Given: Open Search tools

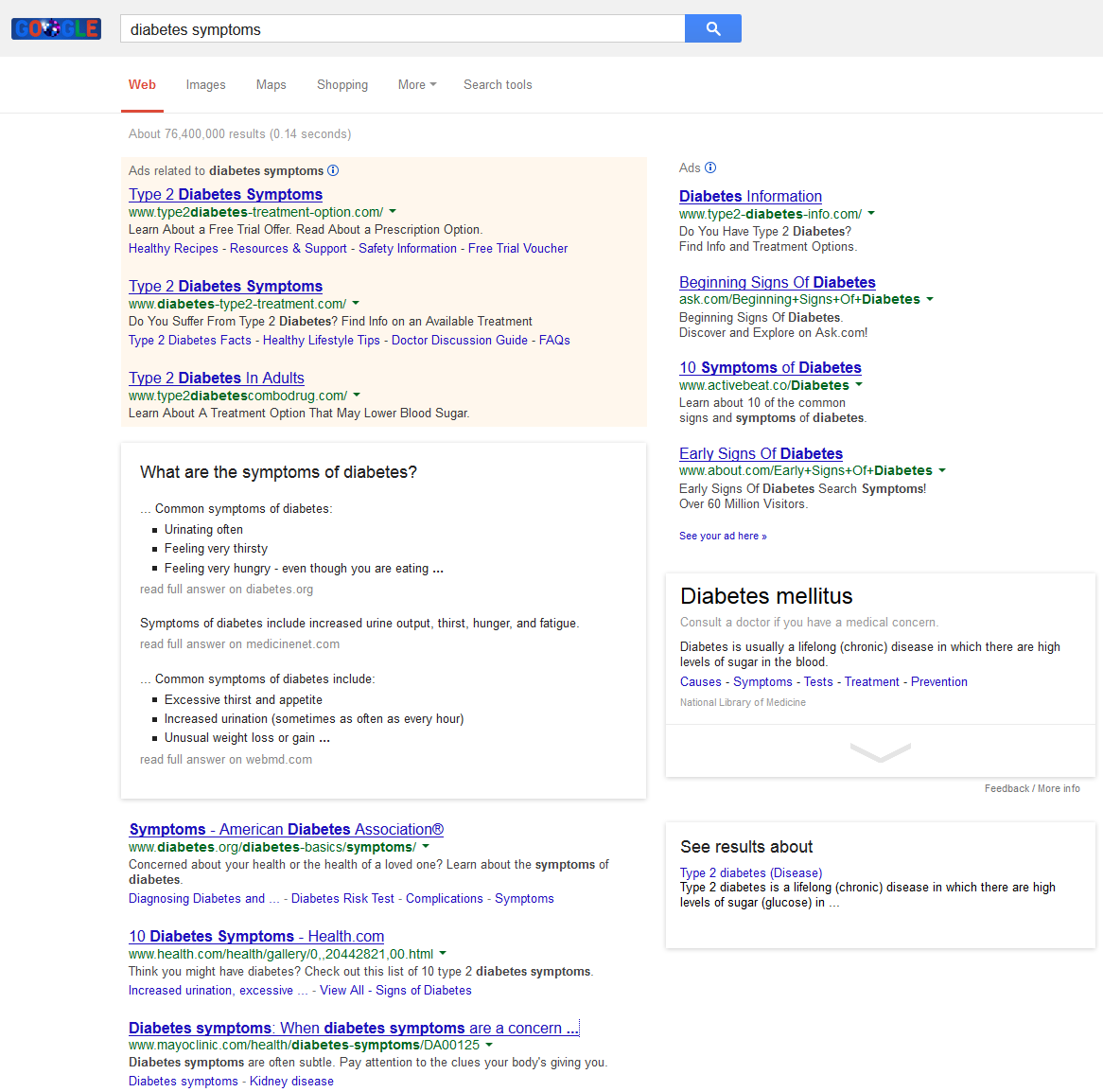Looking at the screenshot, I should pyautogui.click(x=498, y=84).
